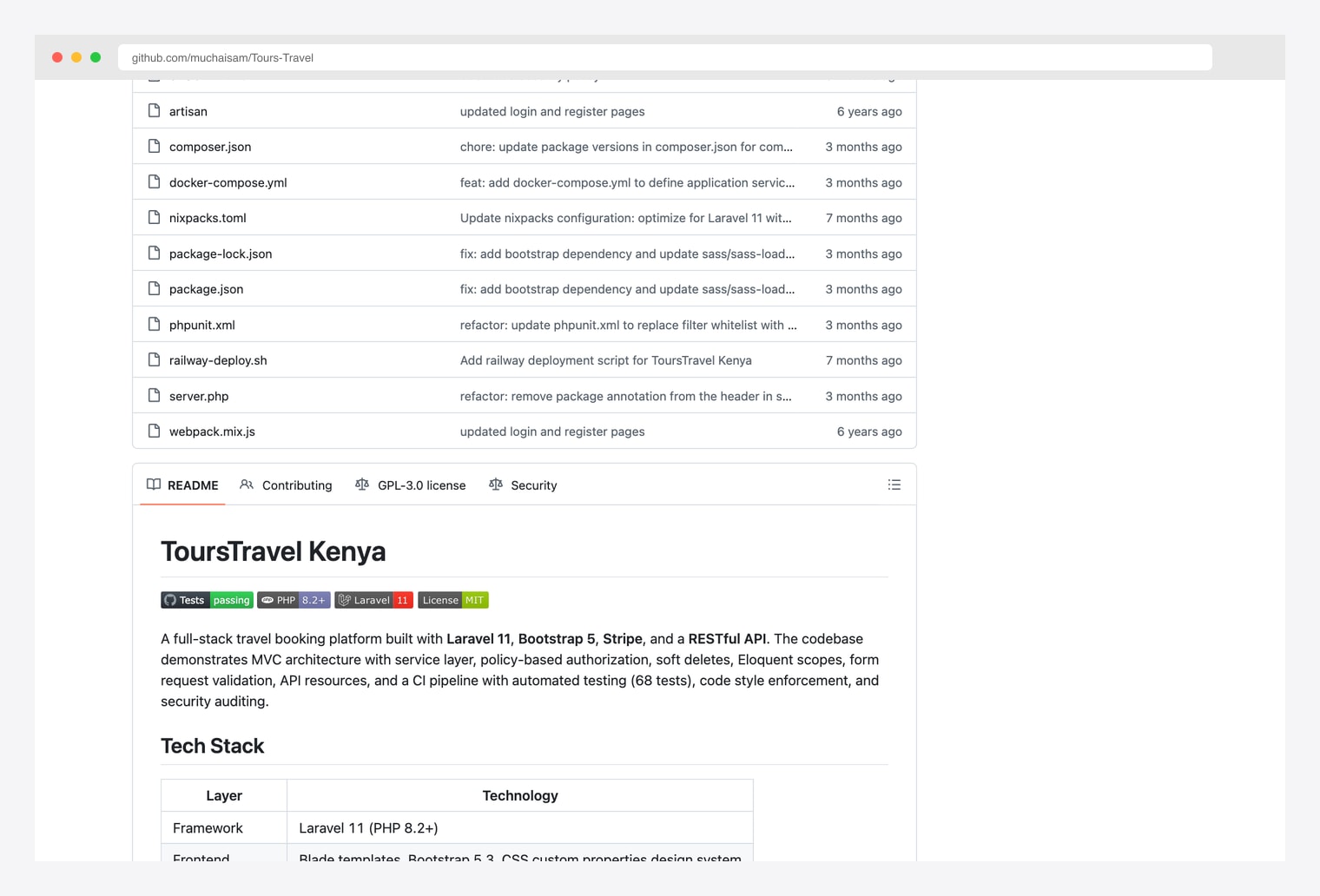Click the file icon beside package-lock.json
Viewport: 1320px width, 896px height.
pos(154,253)
